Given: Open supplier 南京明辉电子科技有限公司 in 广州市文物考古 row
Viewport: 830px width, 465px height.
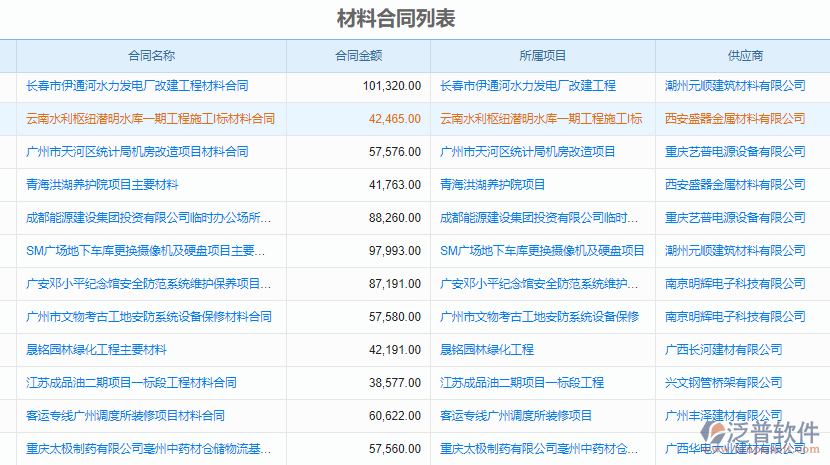Looking at the screenshot, I should click(x=735, y=317).
